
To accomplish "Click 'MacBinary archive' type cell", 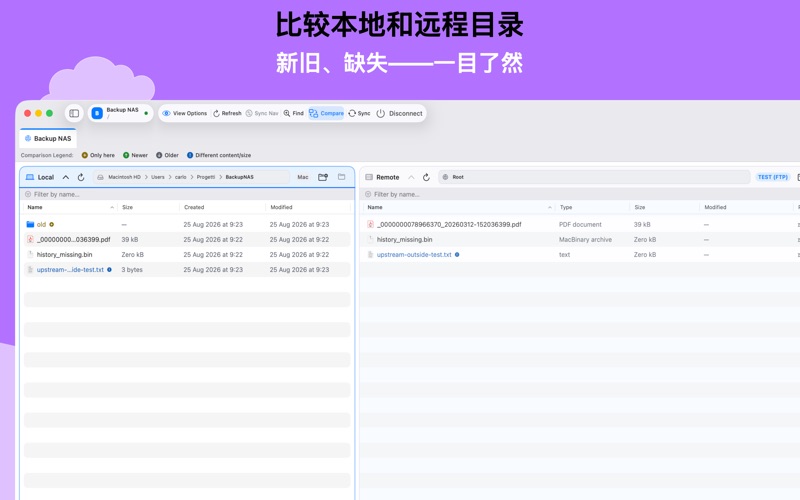I will (585, 239).
